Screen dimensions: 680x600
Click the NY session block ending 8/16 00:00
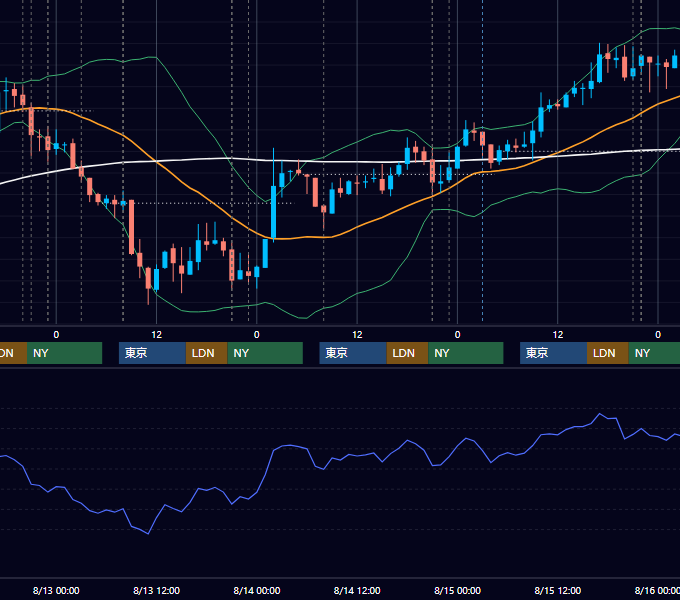[x=654, y=353]
